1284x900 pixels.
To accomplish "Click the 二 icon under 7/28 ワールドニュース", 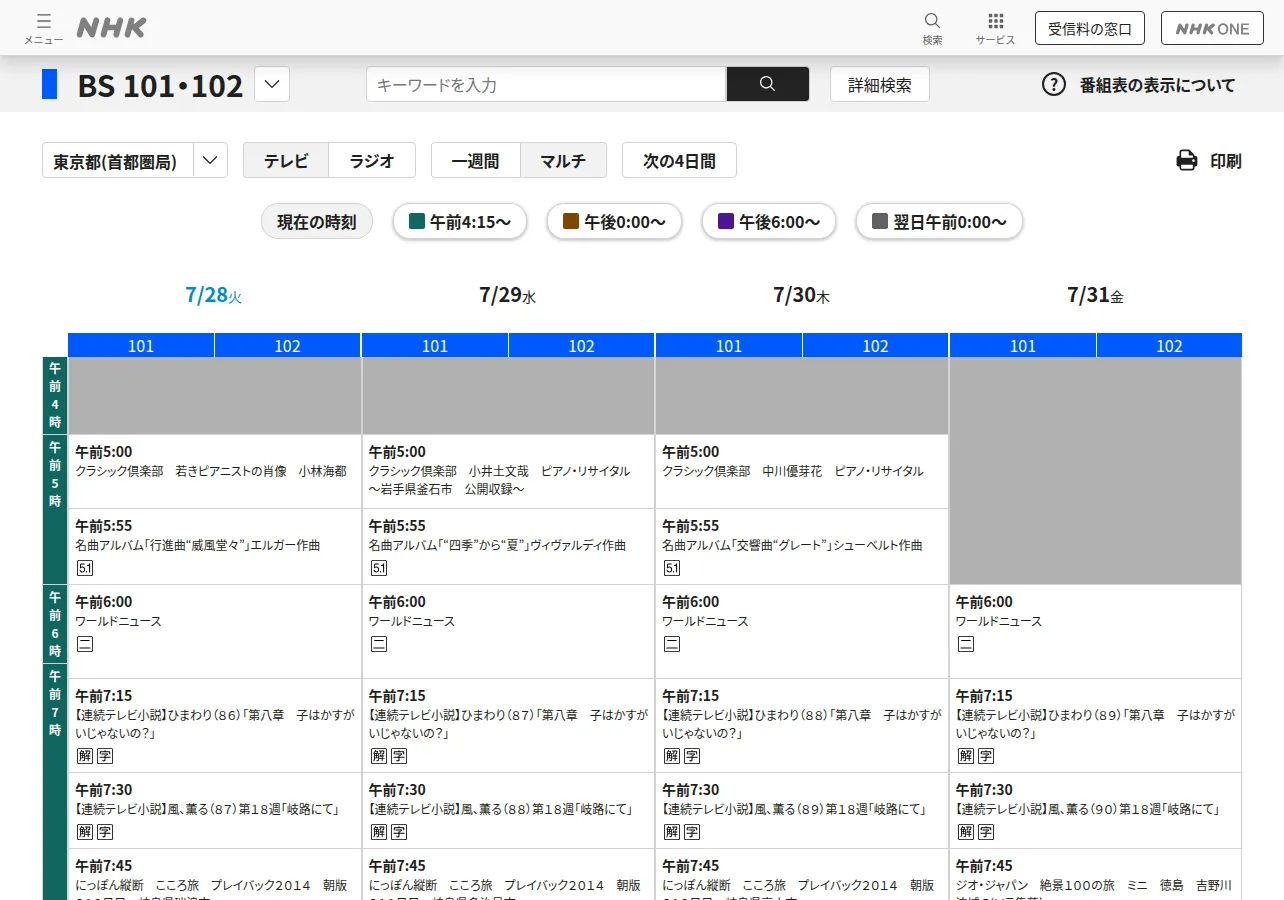I will point(85,644).
